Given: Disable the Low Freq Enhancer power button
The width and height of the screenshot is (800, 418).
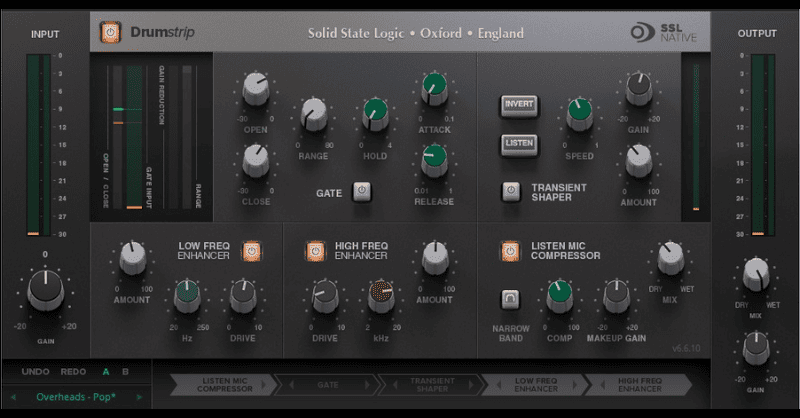Looking at the screenshot, I should click(x=252, y=251).
